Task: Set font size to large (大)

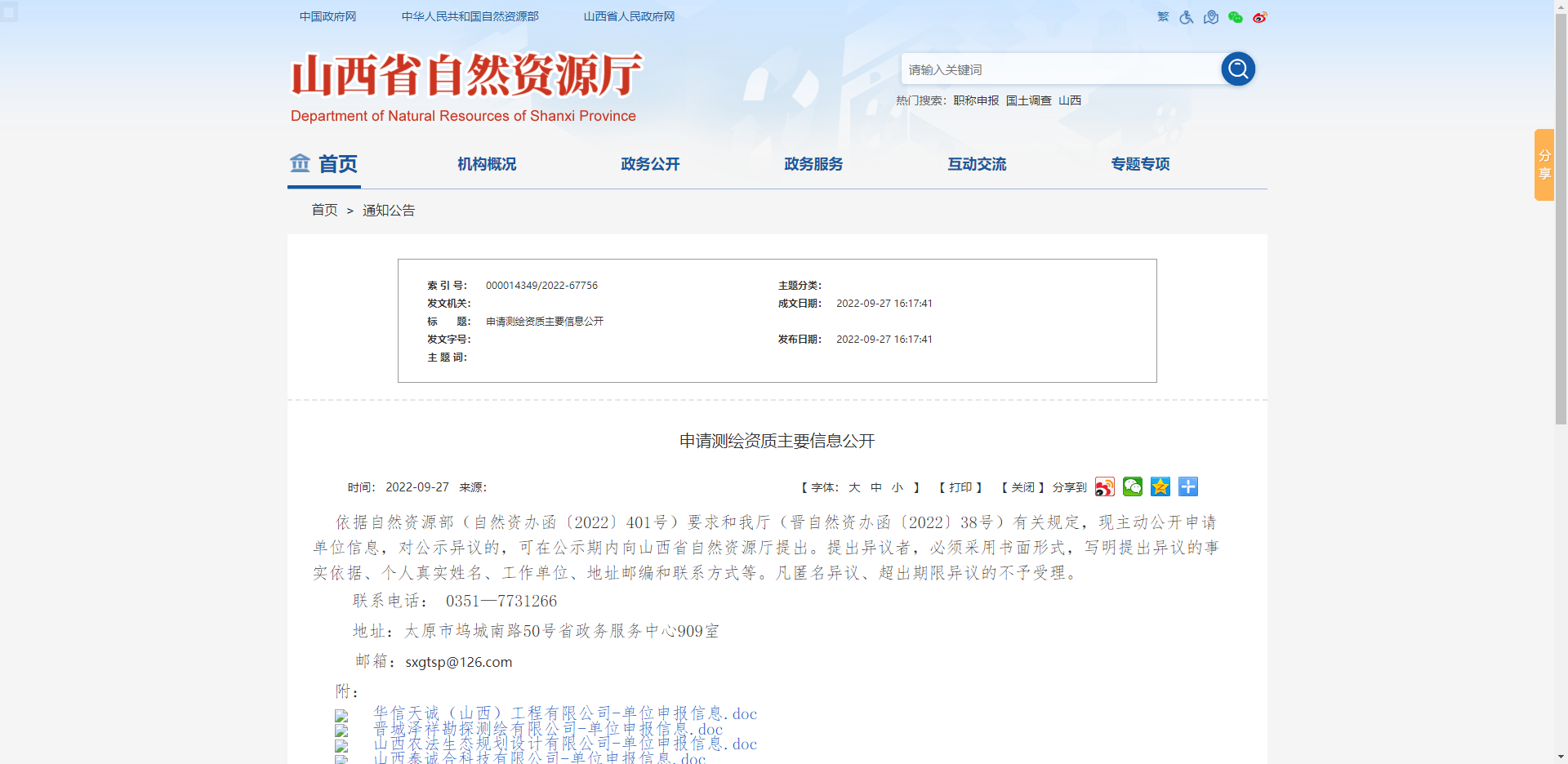Action: [x=854, y=487]
